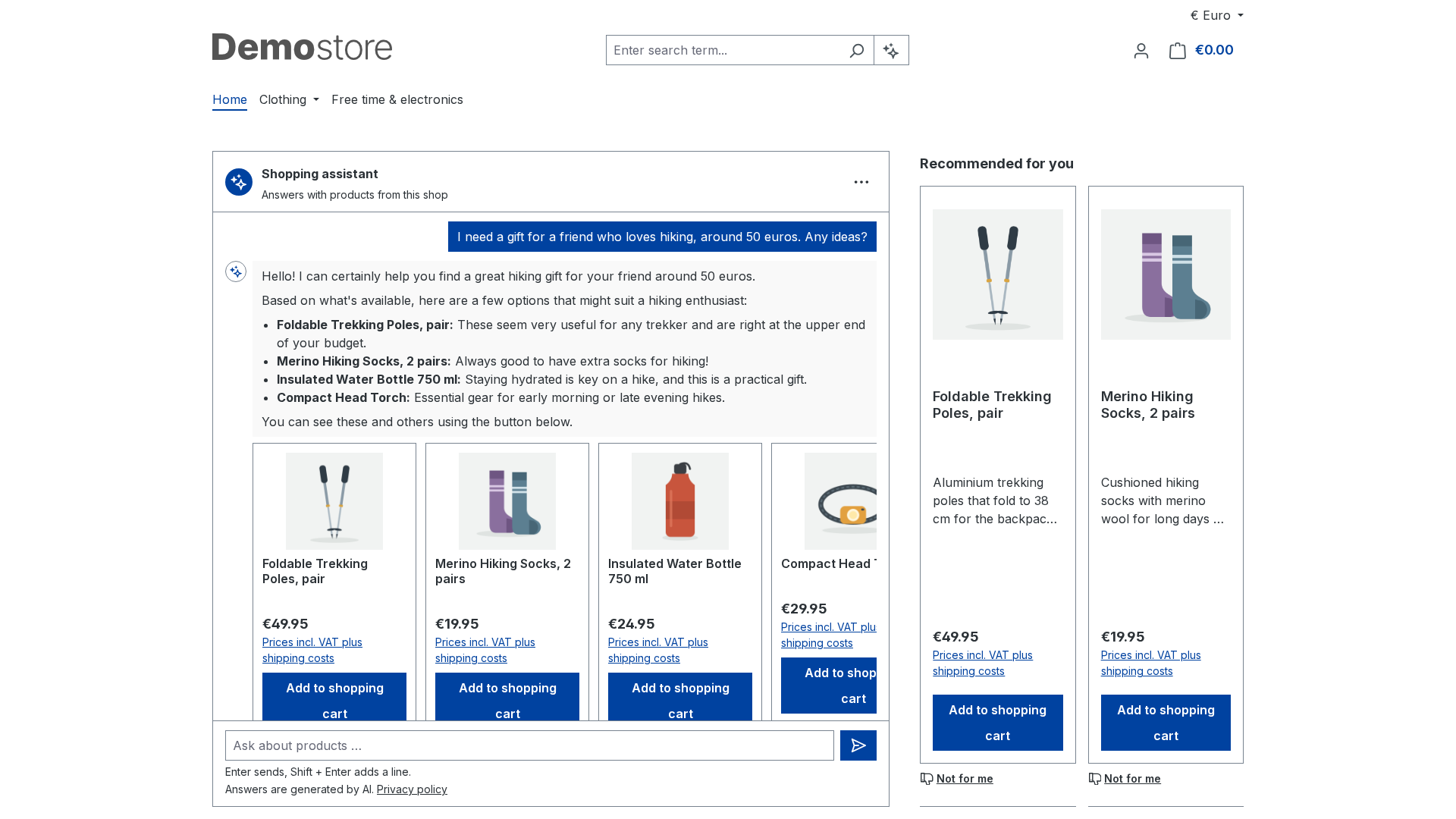Click the cart total €0.00
The width and height of the screenshot is (1456, 819).
(1214, 50)
